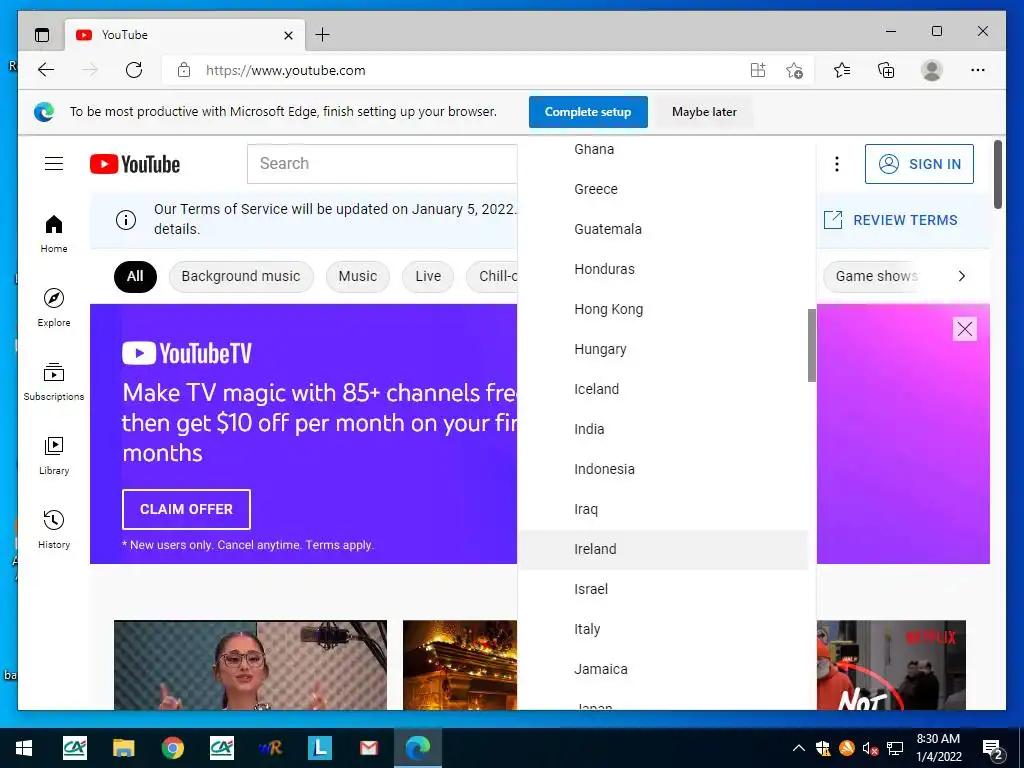Choose Italy from location list

663,629
